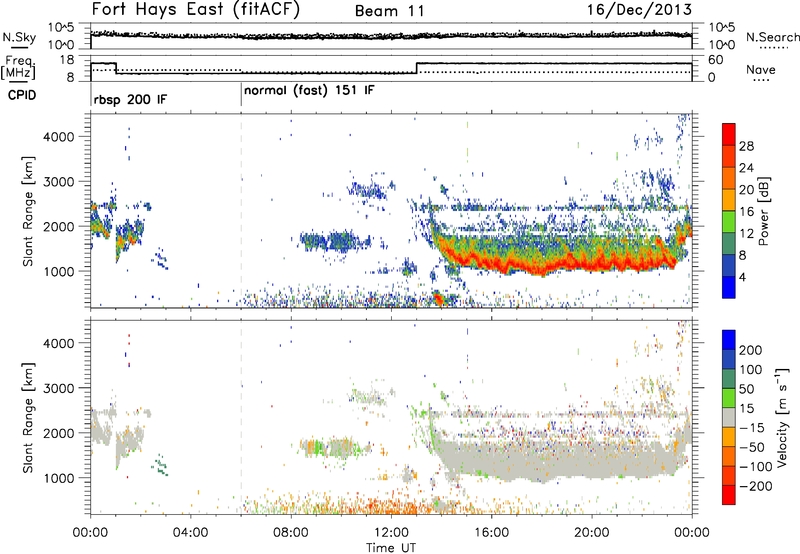
Task: Click the '08:00' time axis tick label
Action: pyautogui.click(x=291, y=533)
